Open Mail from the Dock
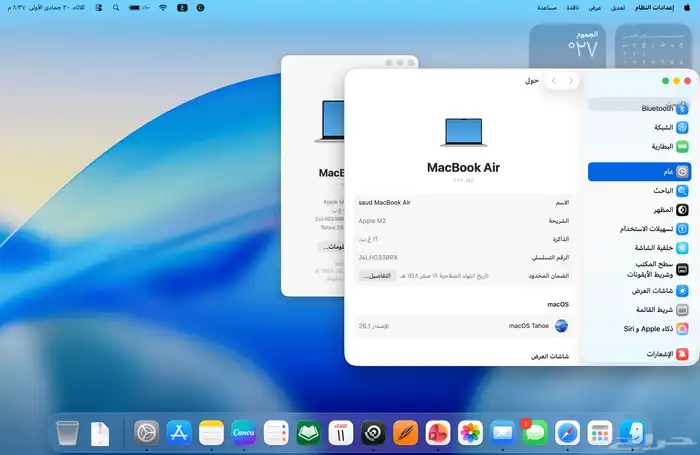The height and width of the screenshot is (455, 700). point(503,433)
